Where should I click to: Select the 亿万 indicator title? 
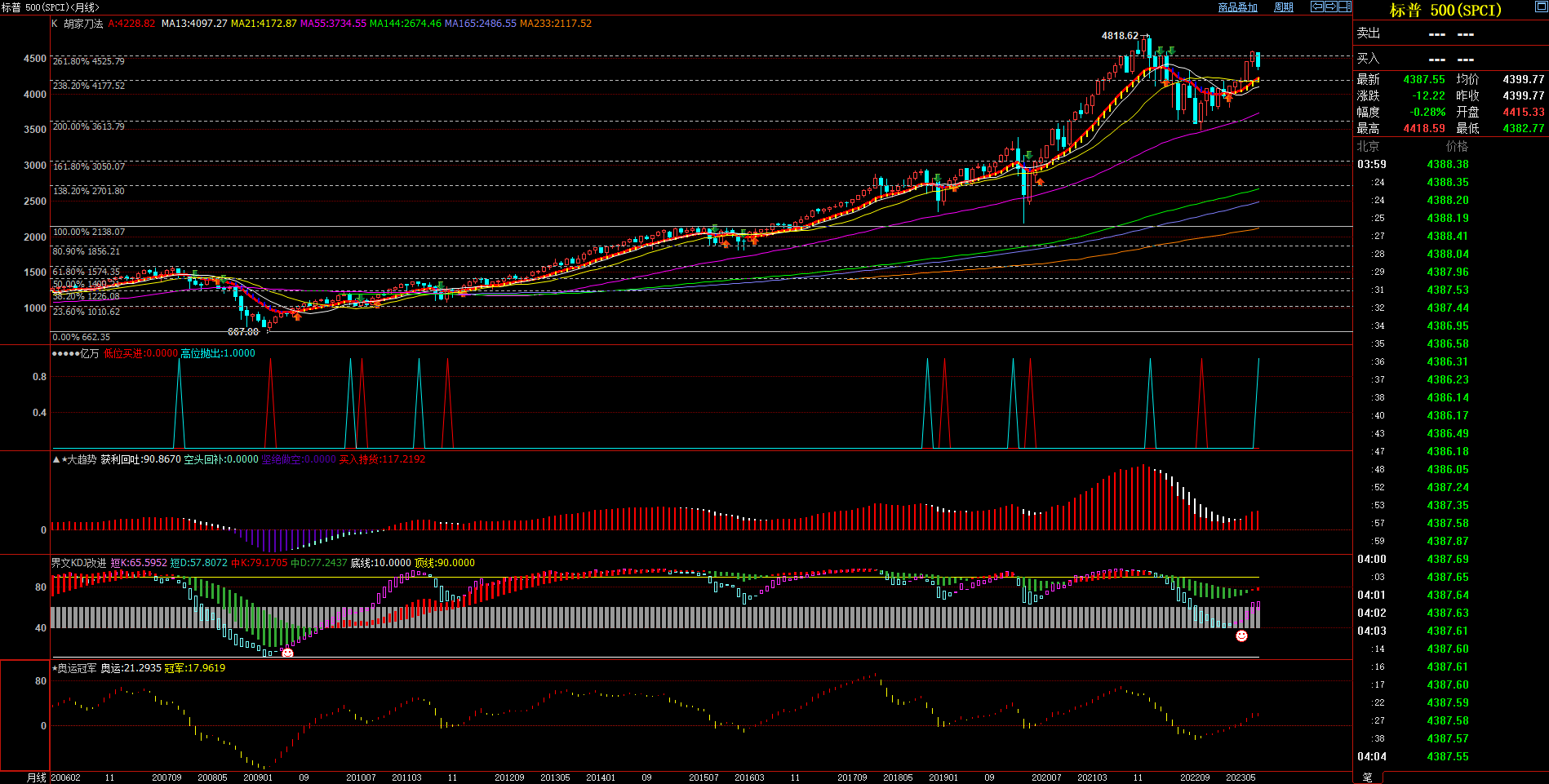(89, 353)
